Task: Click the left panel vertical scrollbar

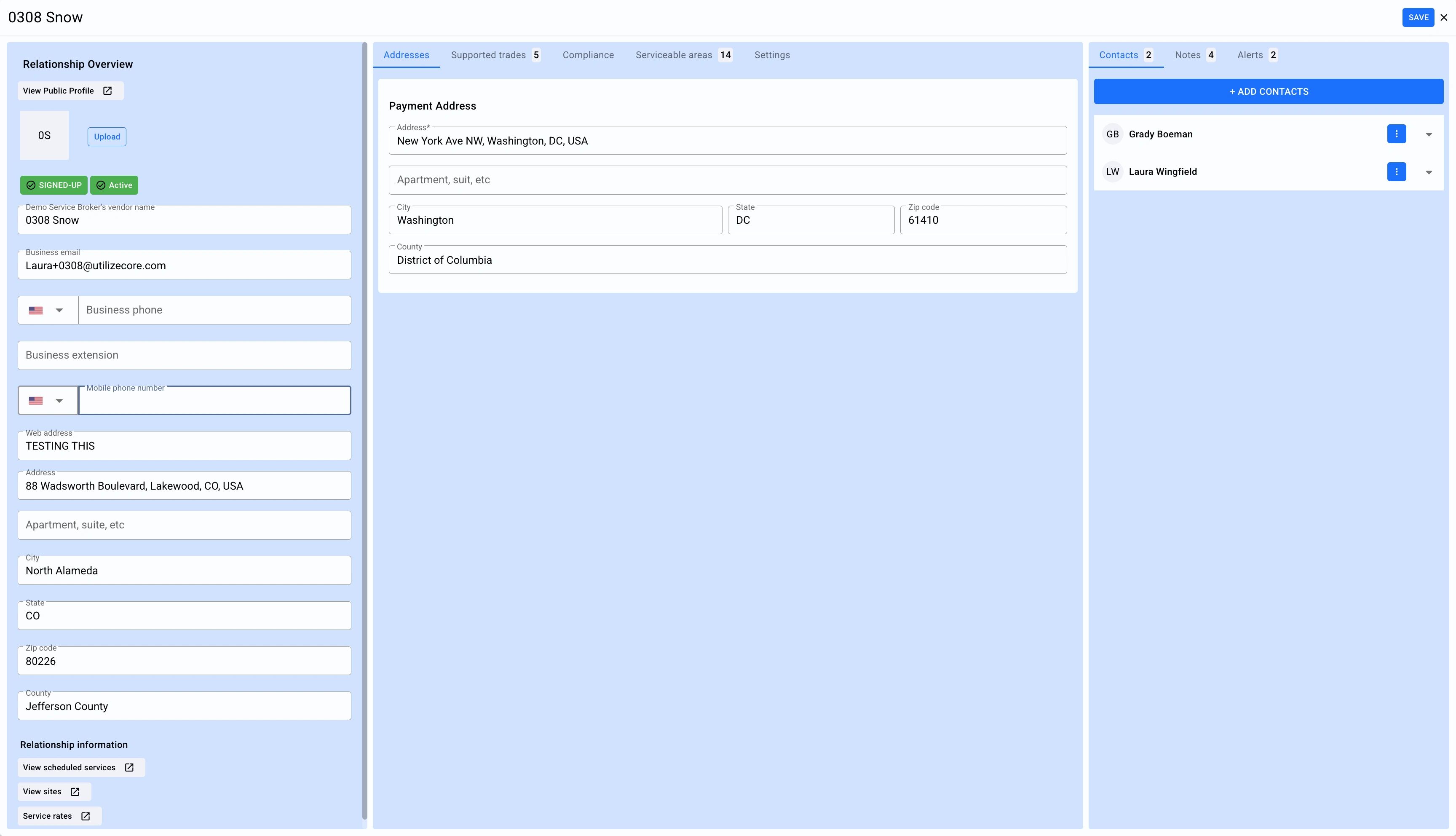Action: tap(364, 431)
